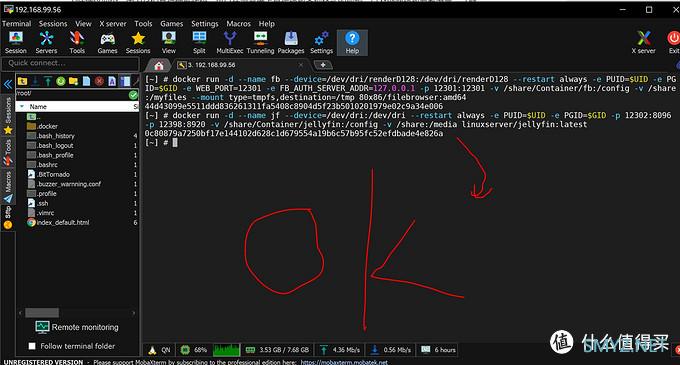Click the letter A document icon in SFTP toolbar
Image resolution: width=680 pixels, height=365 pixels.
click(112, 81)
